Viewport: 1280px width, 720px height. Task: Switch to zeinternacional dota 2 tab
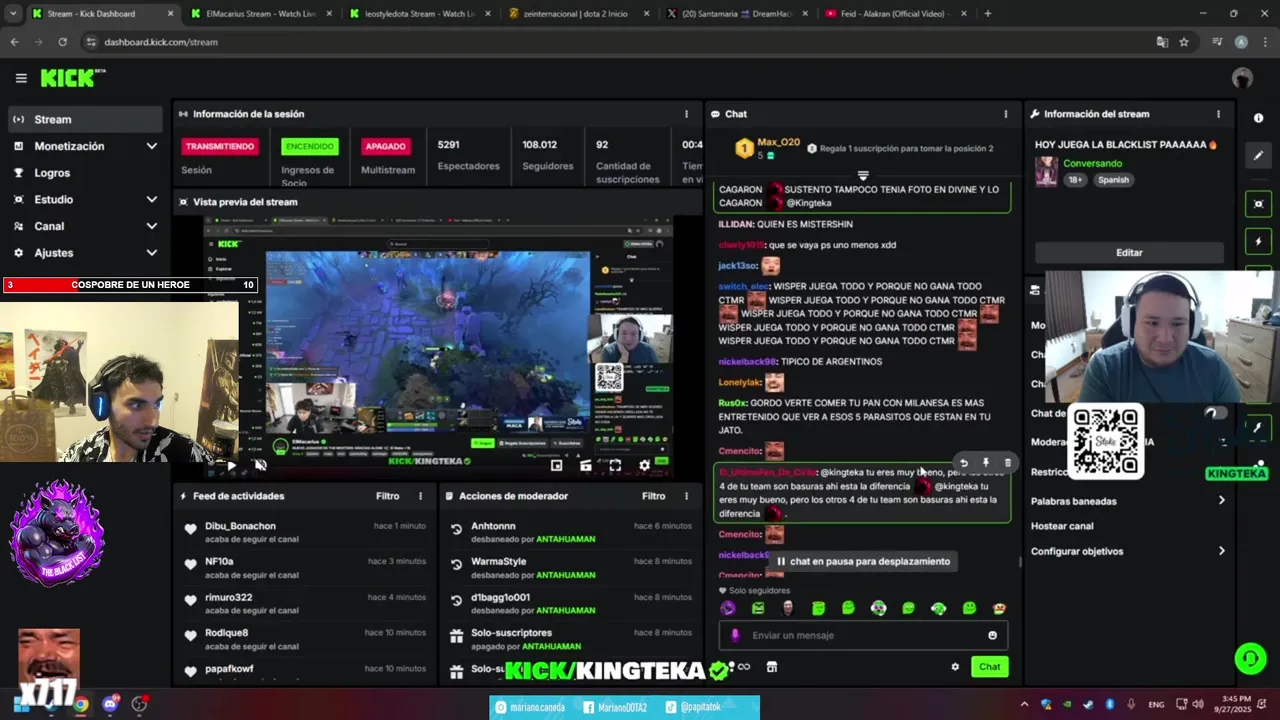577,14
